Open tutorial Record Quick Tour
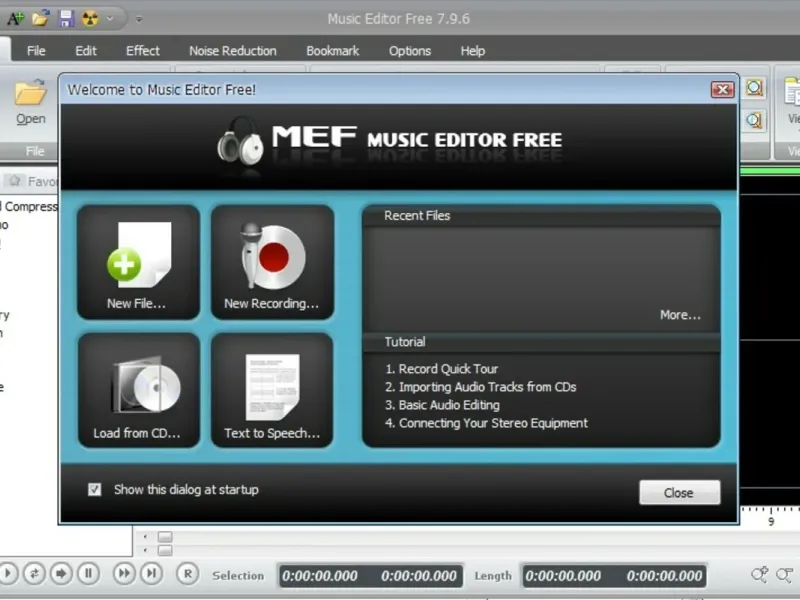The image size is (800, 600). click(442, 369)
